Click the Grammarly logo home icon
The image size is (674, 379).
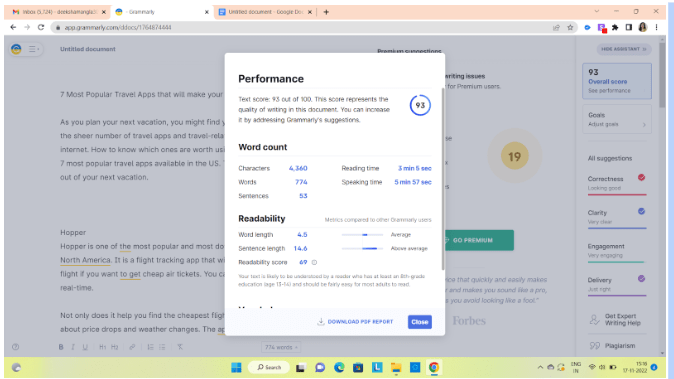point(16,49)
